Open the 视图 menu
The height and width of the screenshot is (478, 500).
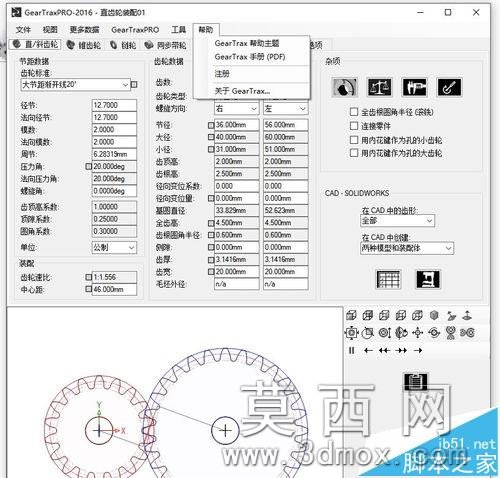click(50, 30)
